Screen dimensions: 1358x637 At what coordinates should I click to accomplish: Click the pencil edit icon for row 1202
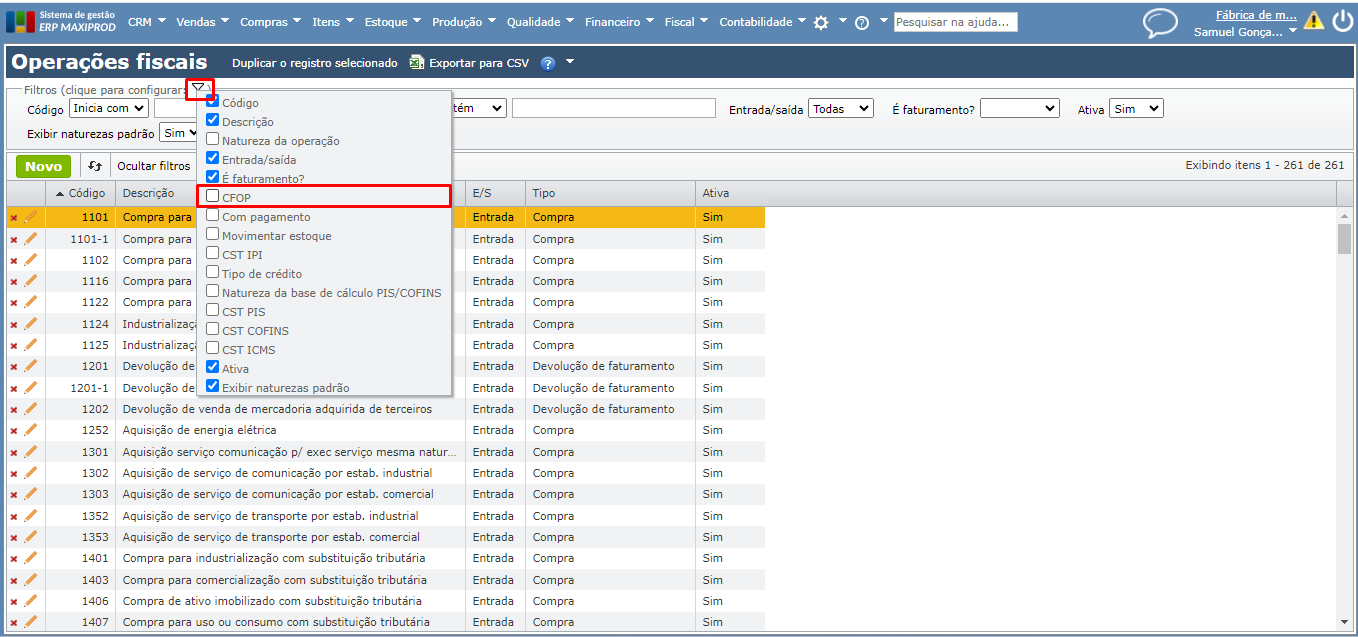point(30,409)
